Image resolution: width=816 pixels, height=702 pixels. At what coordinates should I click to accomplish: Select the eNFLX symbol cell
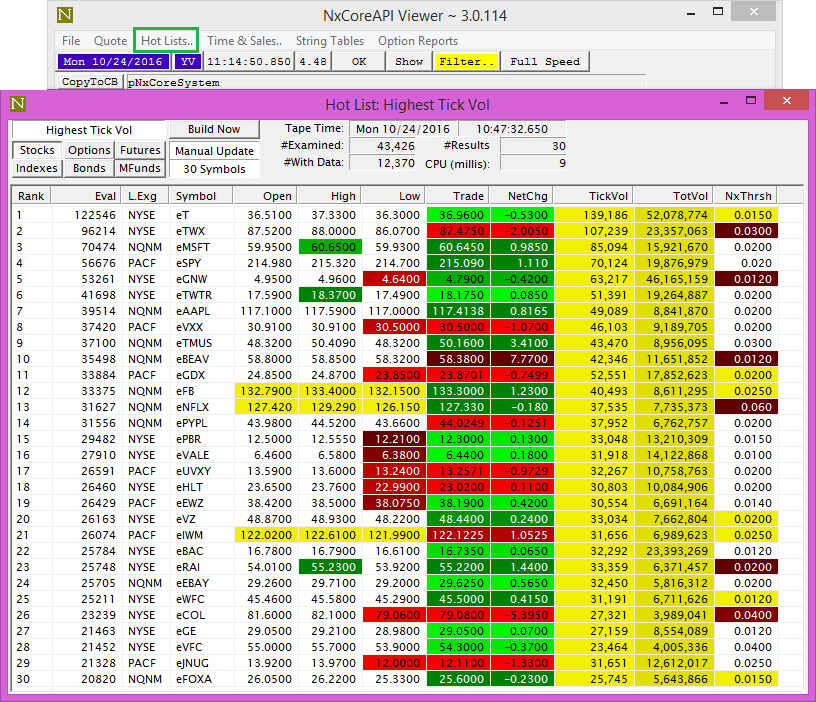pyautogui.click(x=201, y=407)
